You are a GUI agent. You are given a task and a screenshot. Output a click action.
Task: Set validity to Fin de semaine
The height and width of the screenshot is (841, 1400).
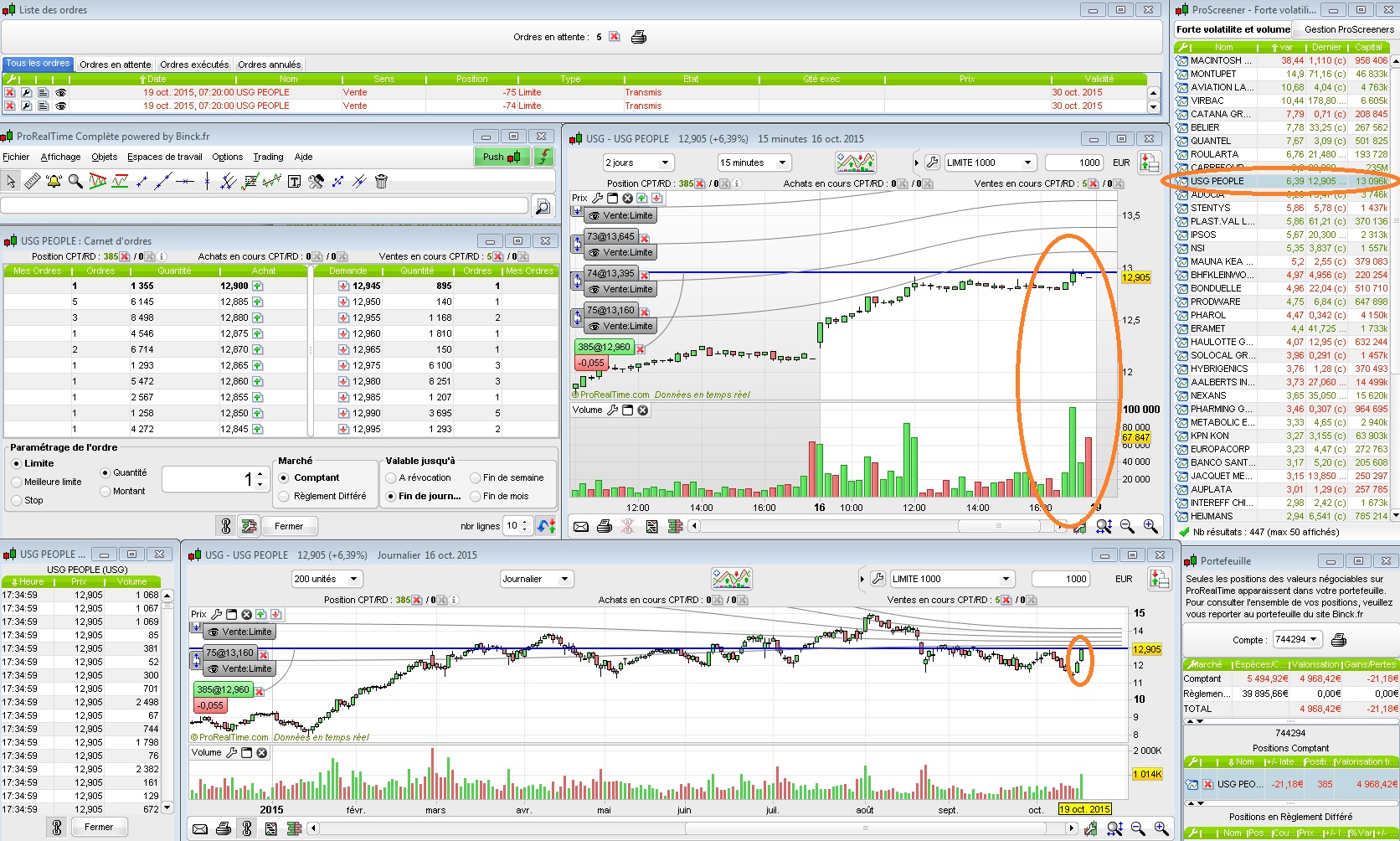(476, 477)
